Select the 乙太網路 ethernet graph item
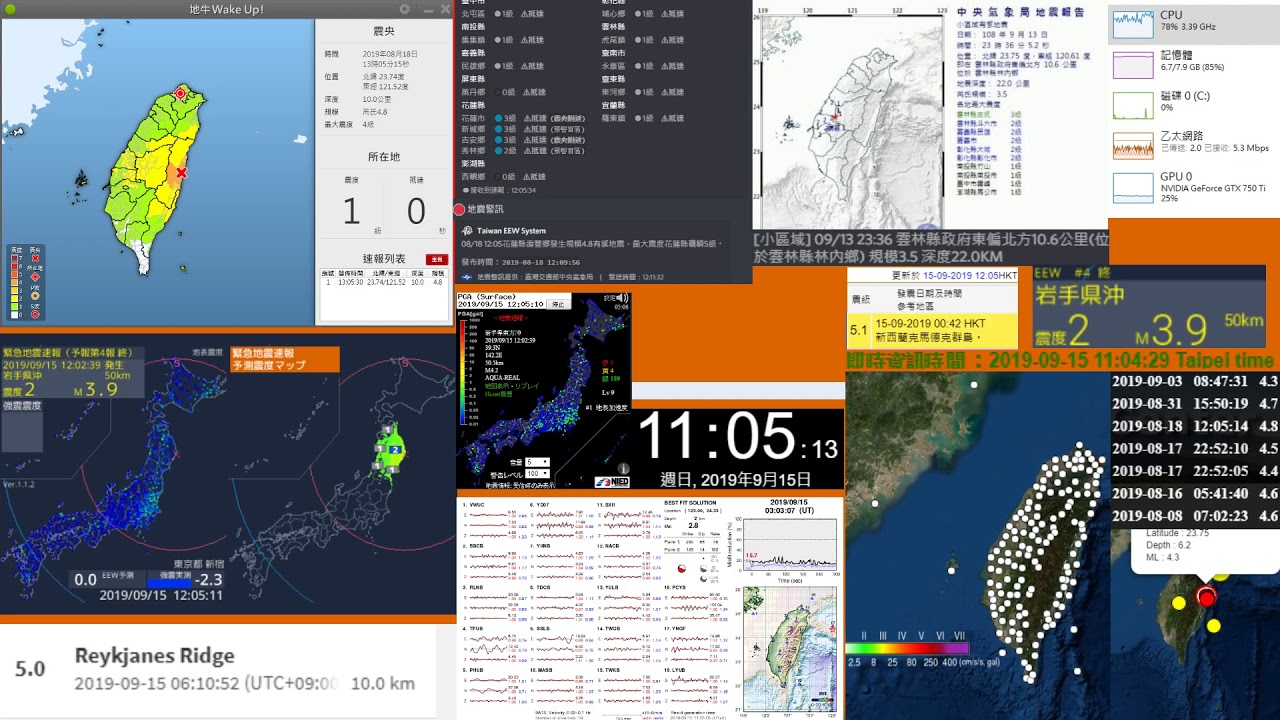 coord(1133,144)
